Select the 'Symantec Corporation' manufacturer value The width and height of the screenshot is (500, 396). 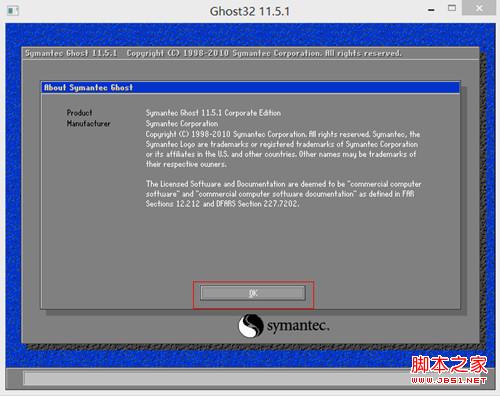(x=182, y=124)
